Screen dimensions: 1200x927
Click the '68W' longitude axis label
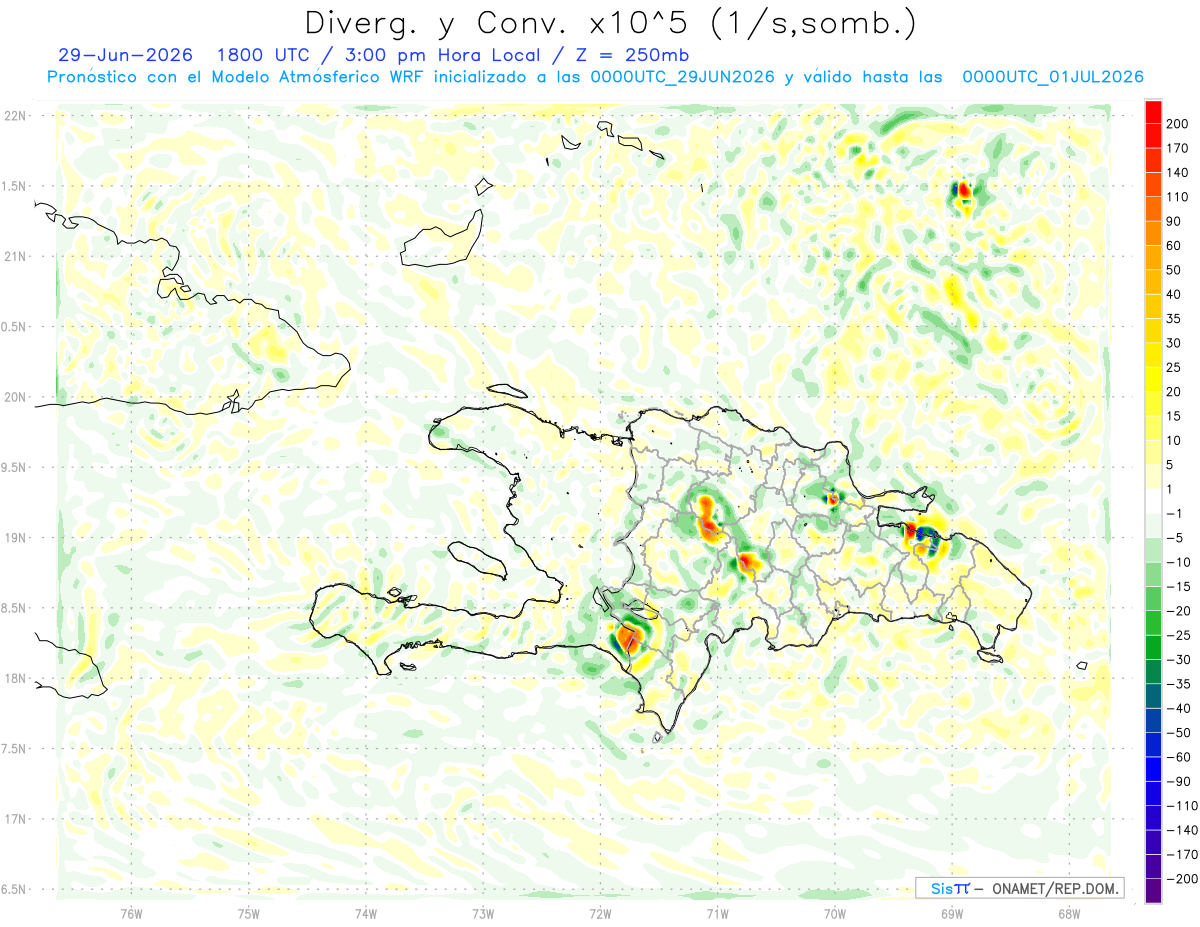[1069, 913]
